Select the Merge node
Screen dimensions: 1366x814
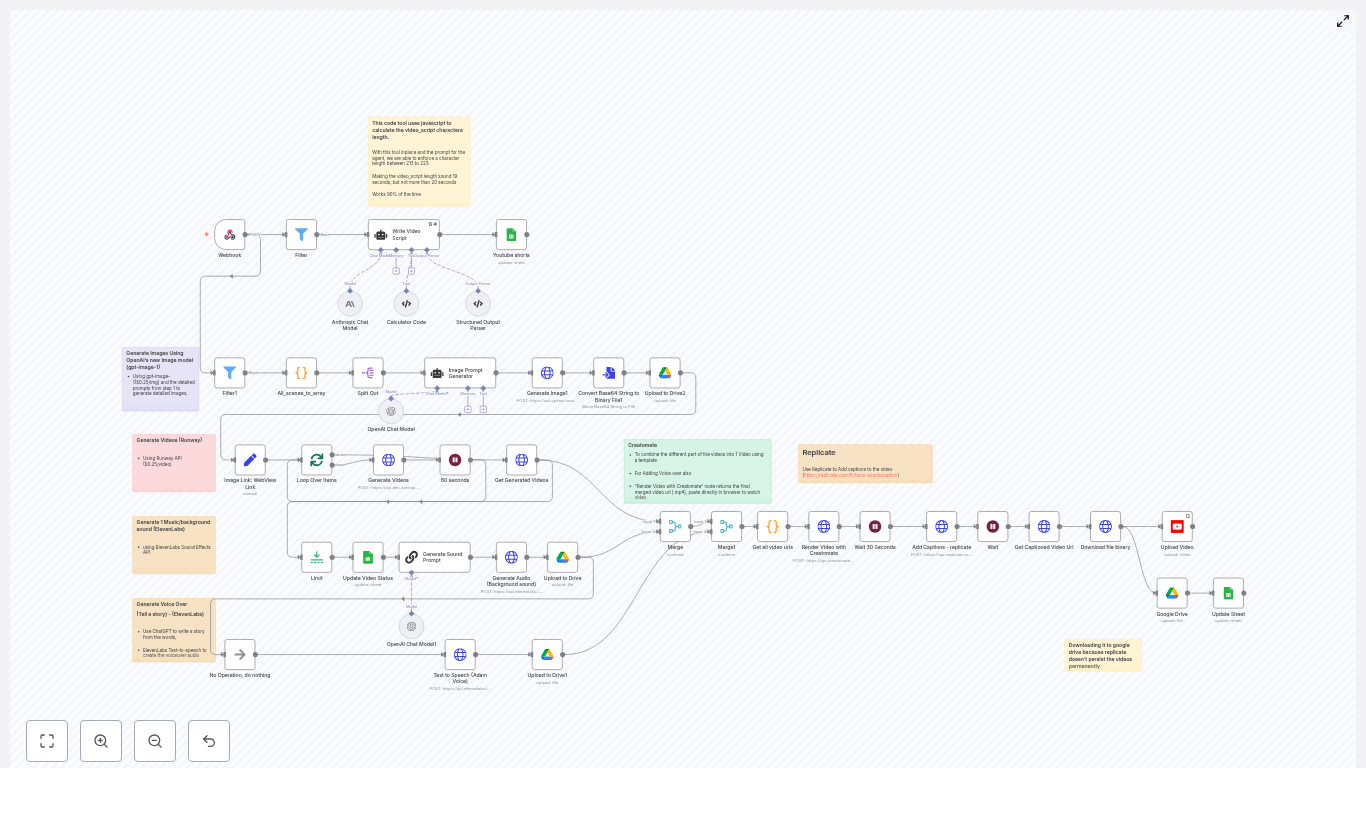(675, 526)
